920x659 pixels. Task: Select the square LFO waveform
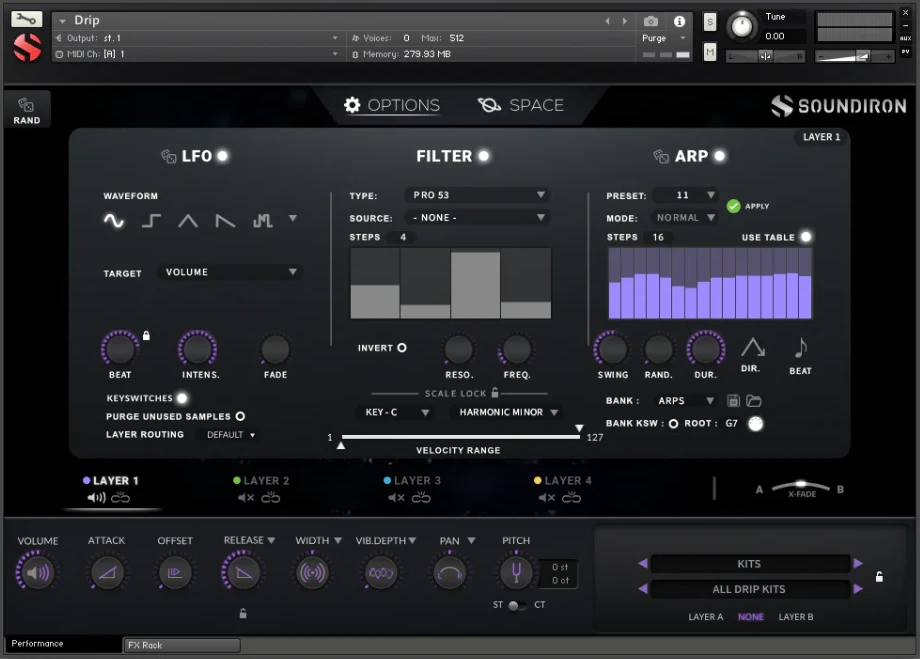pyautogui.click(x=150, y=220)
